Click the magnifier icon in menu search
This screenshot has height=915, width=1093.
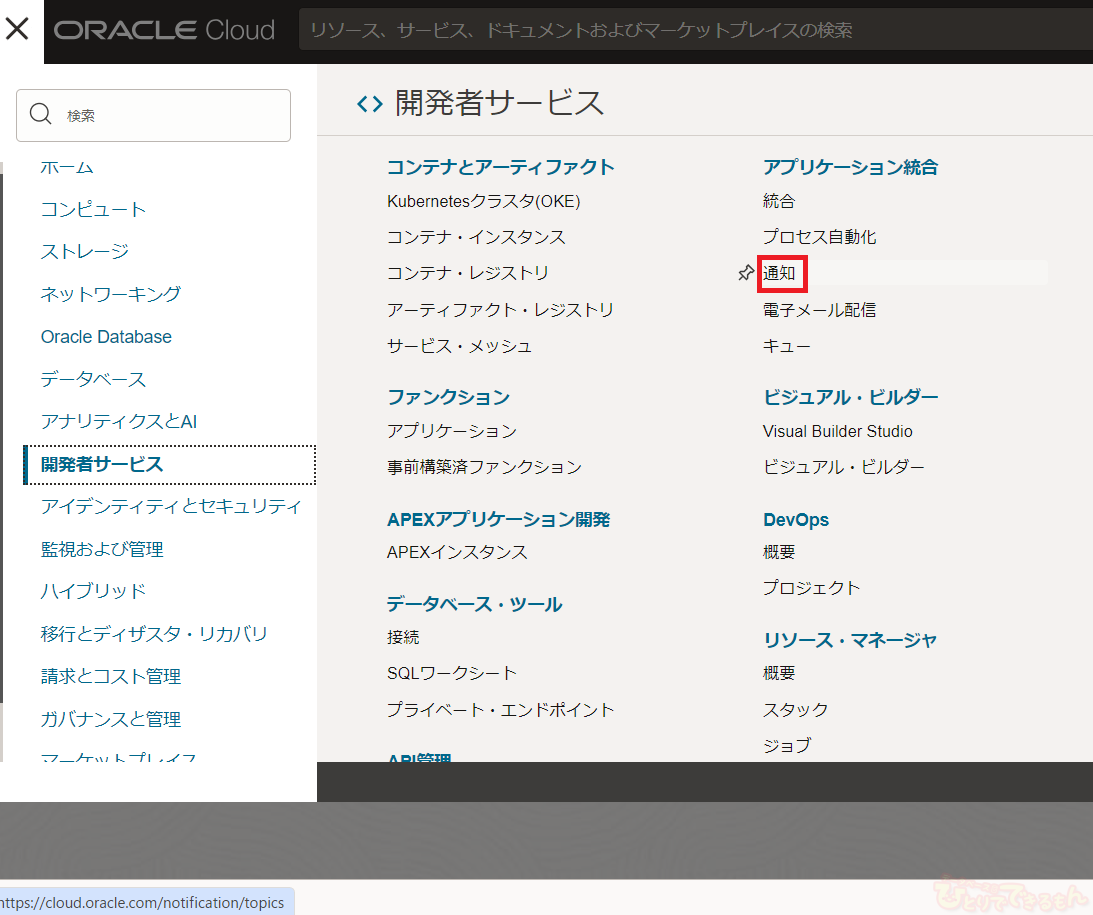pyautogui.click(x=41, y=115)
